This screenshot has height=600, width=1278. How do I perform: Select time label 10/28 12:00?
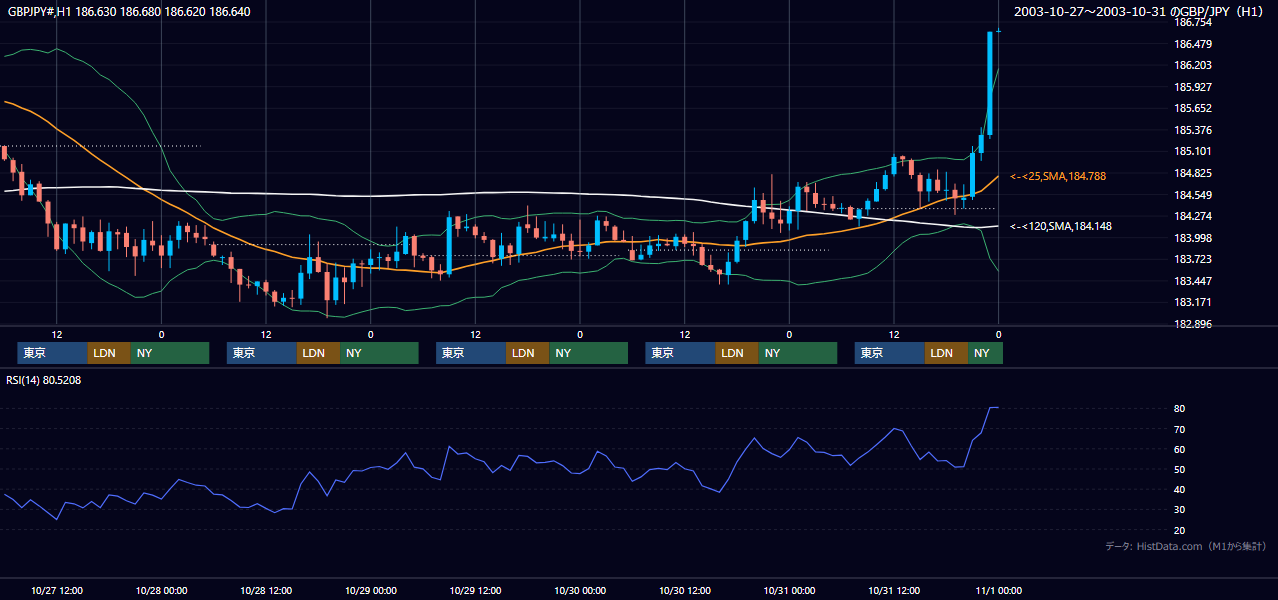[x=266, y=590]
